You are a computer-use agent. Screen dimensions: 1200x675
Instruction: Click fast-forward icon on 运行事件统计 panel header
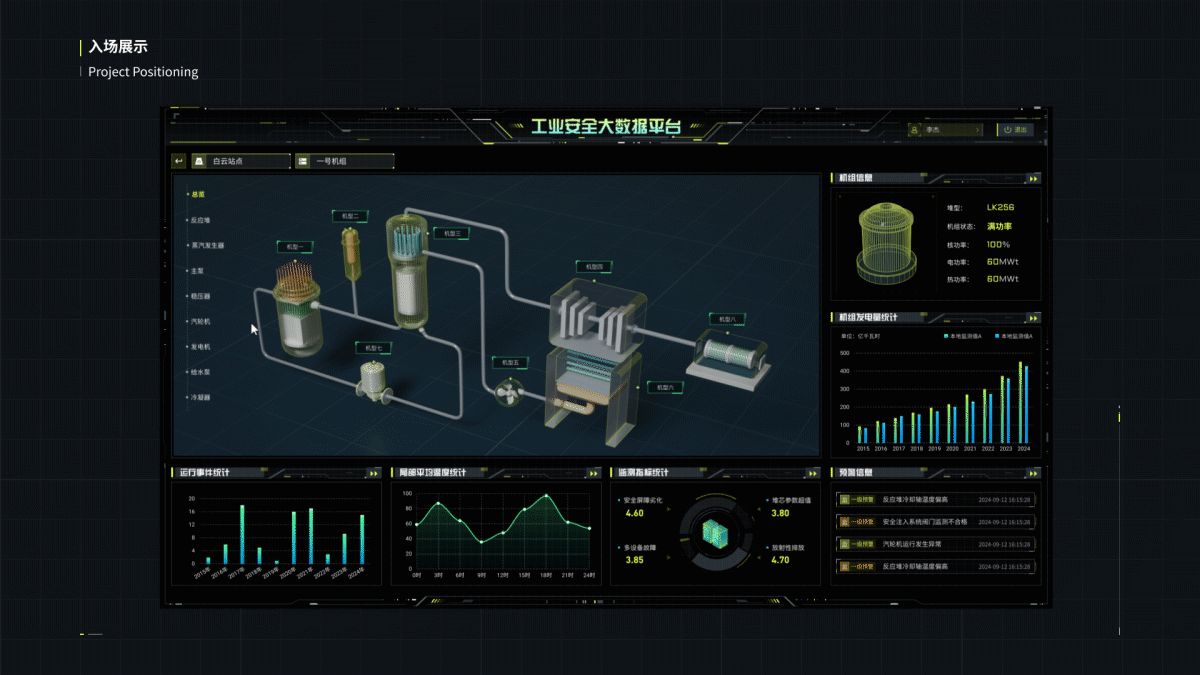[374, 473]
